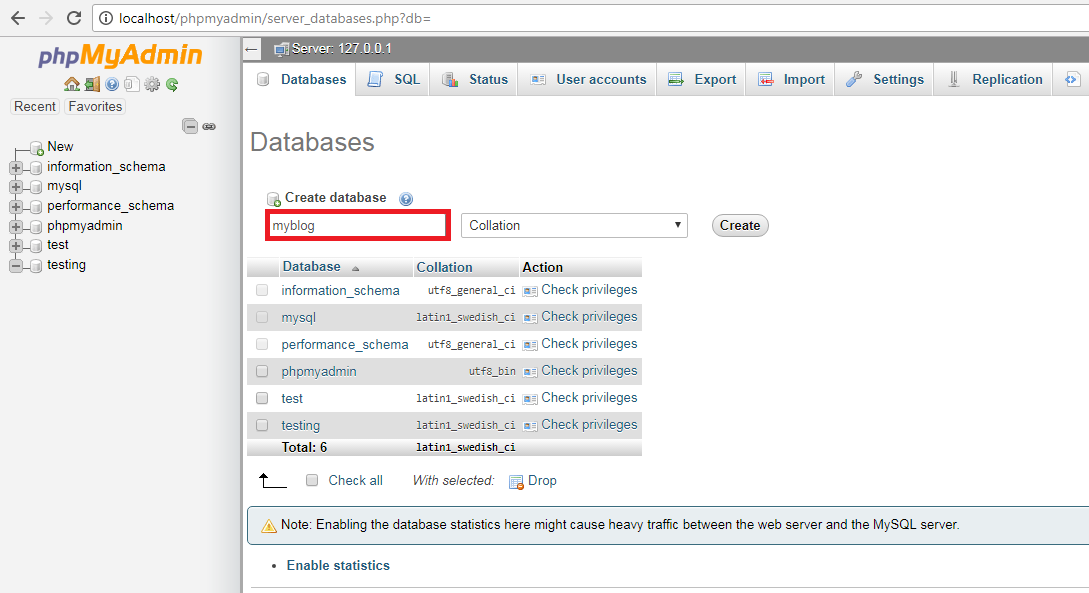
Task: Click the warning triangle icon in the note
Action: pos(269,526)
